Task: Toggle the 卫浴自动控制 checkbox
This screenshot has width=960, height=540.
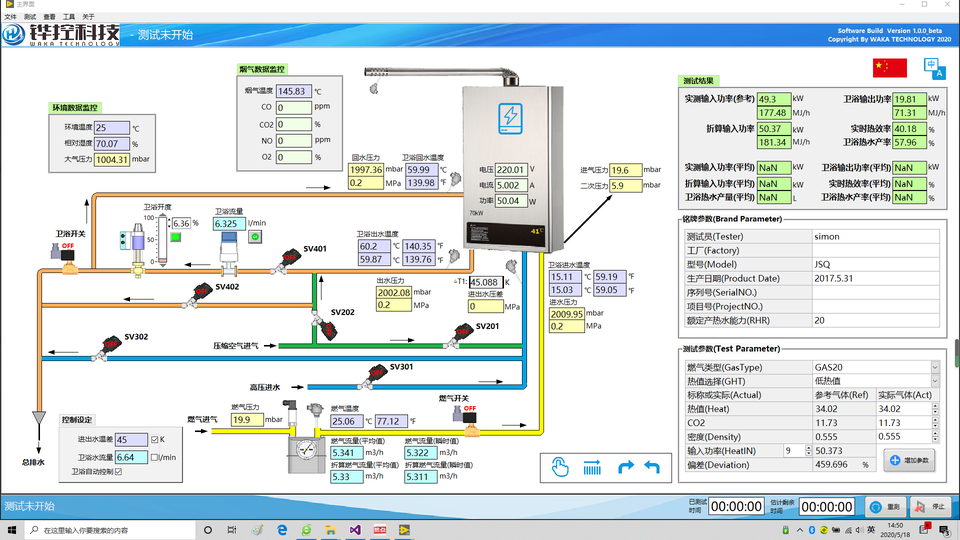Action: click(118, 471)
